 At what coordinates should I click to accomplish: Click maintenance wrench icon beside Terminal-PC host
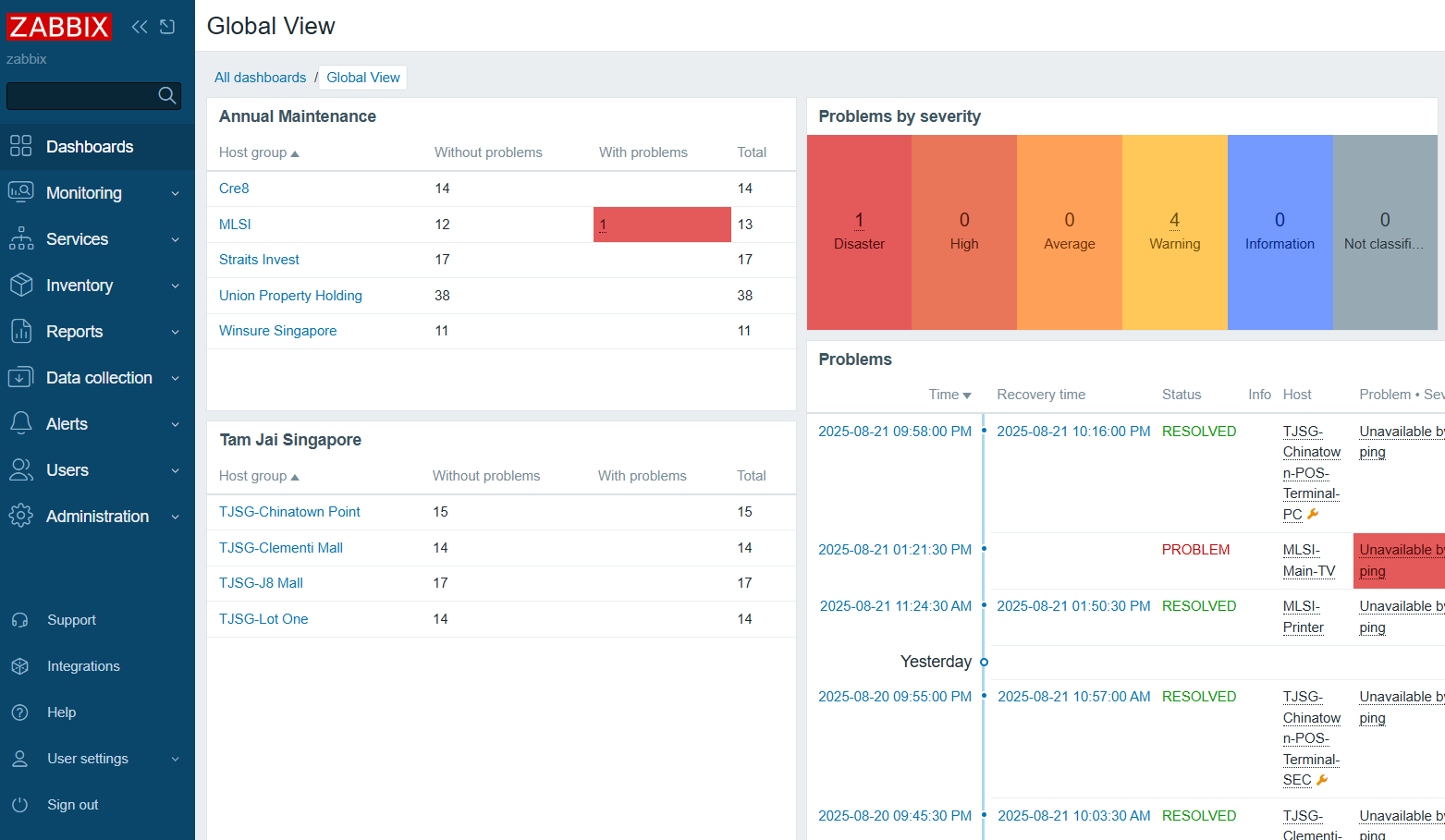click(1313, 515)
